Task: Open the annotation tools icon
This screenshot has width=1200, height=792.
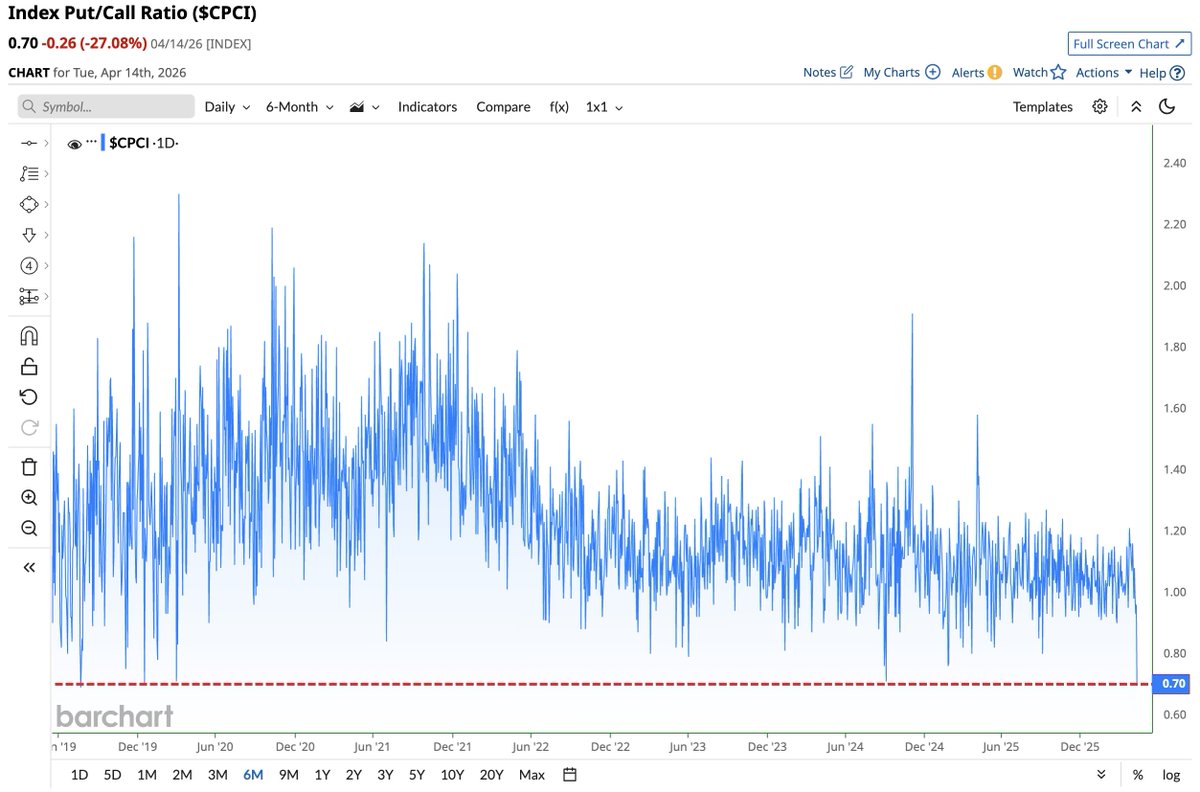Action: [30, 235]
